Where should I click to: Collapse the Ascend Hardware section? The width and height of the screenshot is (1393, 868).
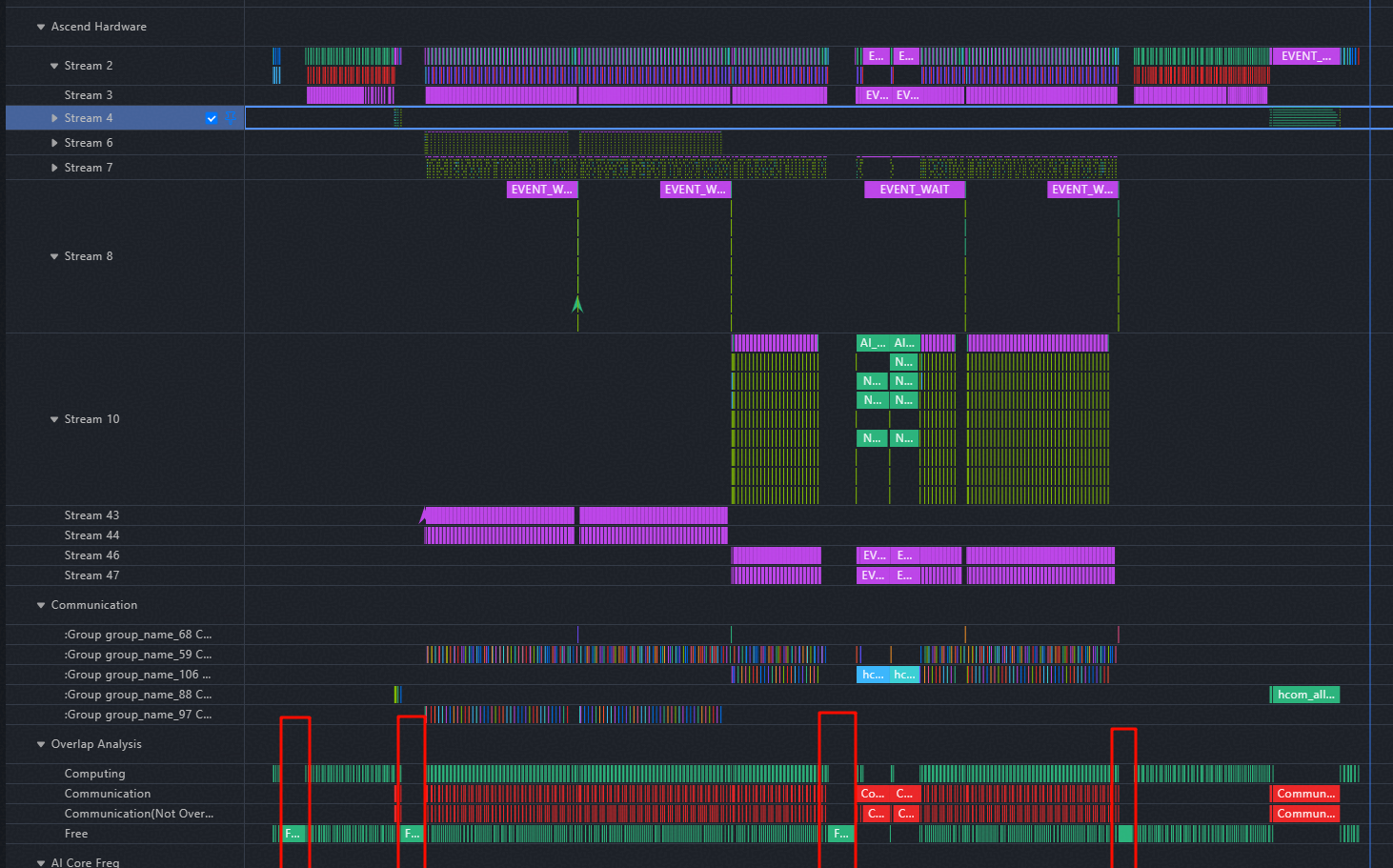pos(41,27)
